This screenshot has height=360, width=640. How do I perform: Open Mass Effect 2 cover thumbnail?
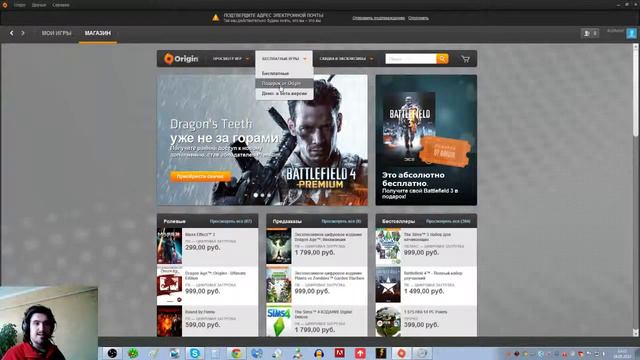click(x=169, y=246)
